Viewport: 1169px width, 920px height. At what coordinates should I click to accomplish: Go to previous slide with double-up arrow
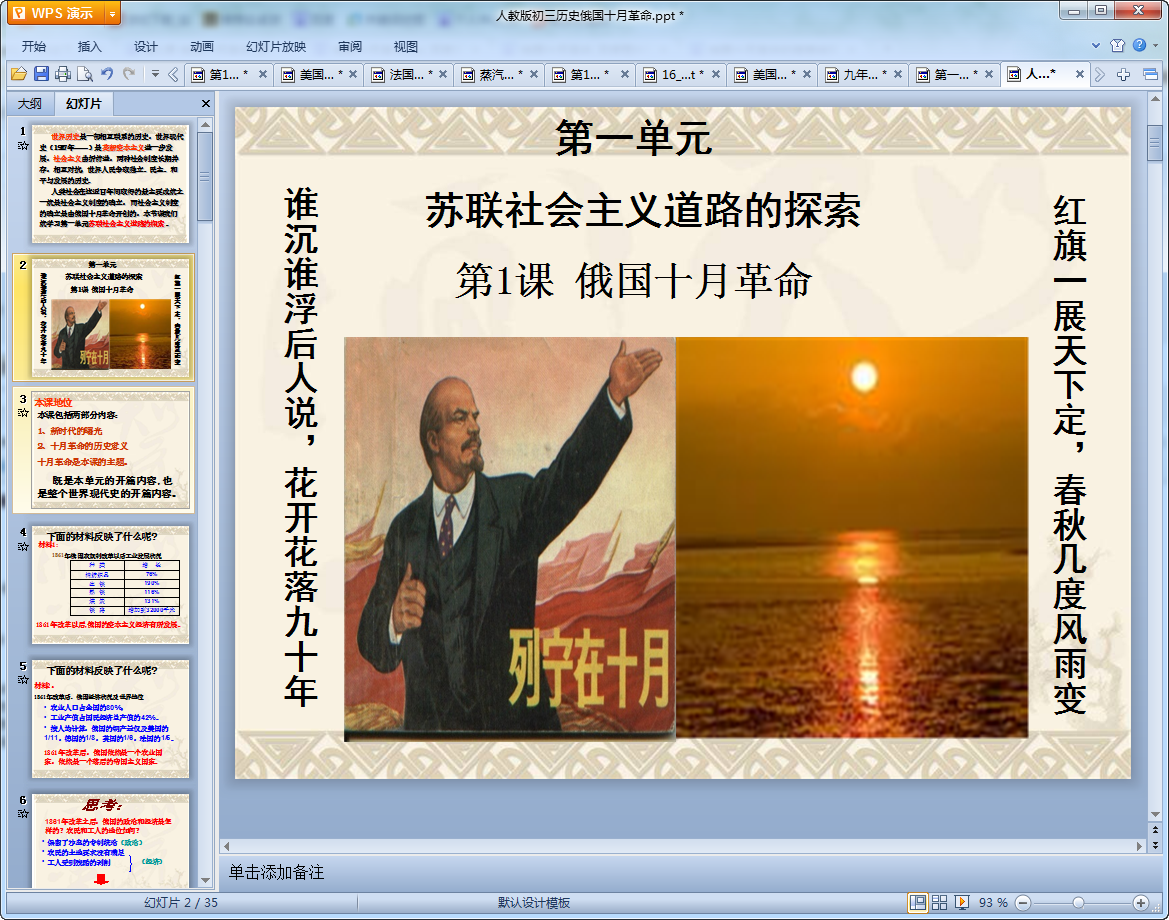click(x=1156, y=830)
